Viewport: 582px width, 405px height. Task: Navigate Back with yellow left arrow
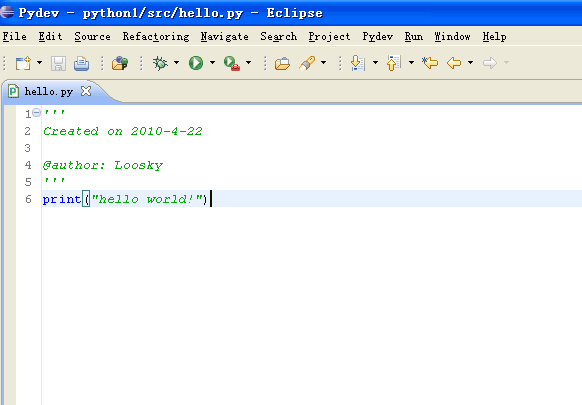[454, 63]
